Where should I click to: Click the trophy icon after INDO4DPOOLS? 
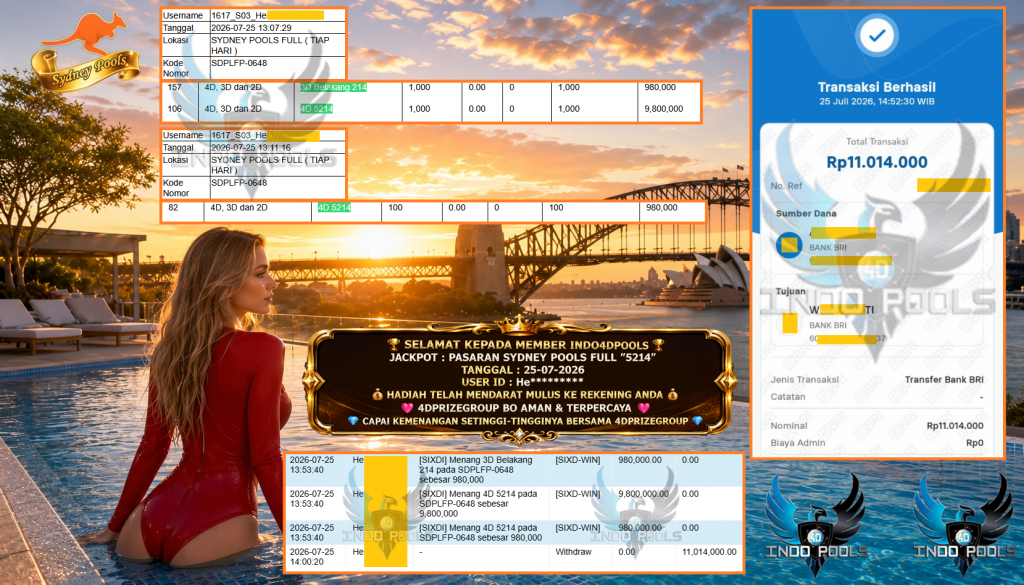(658, 344)
